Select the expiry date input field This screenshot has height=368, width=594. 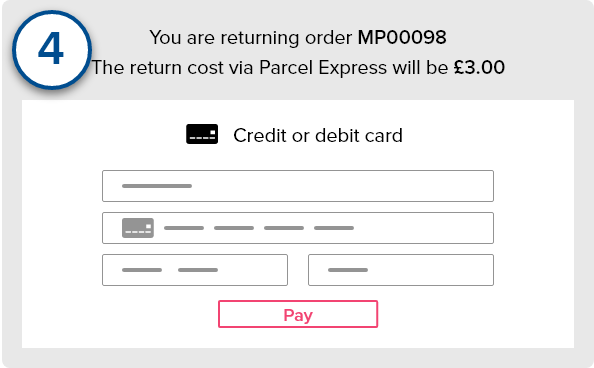[x=195, y=270]
